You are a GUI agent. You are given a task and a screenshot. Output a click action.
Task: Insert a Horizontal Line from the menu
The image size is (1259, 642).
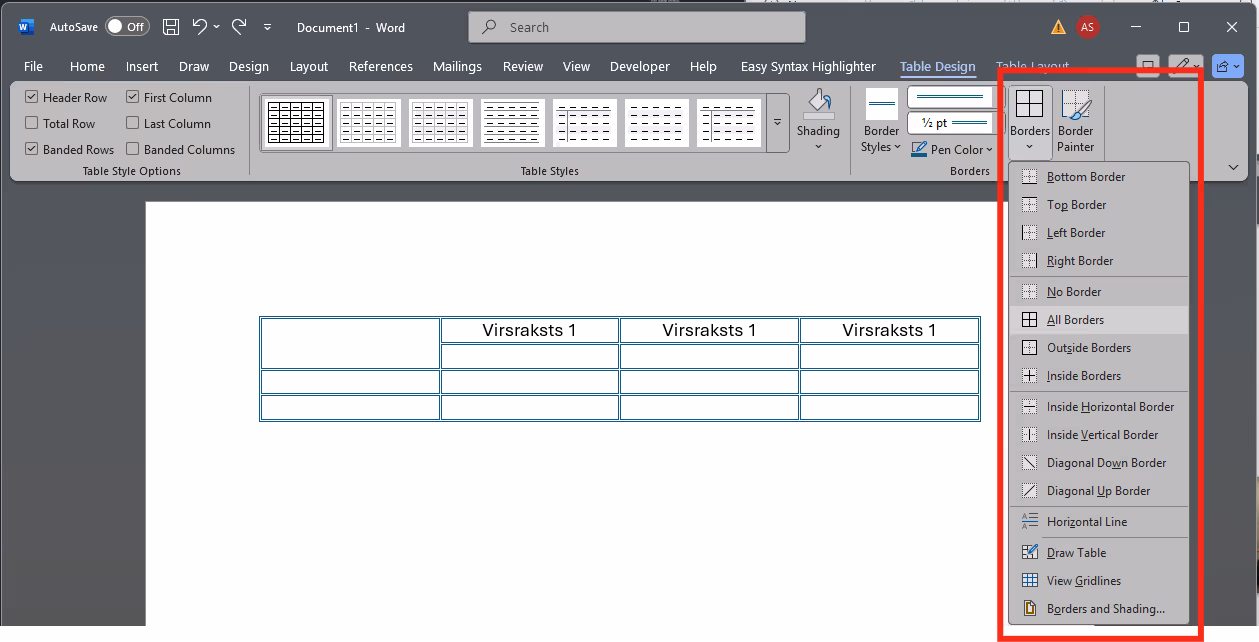(x=1086, y=522)
